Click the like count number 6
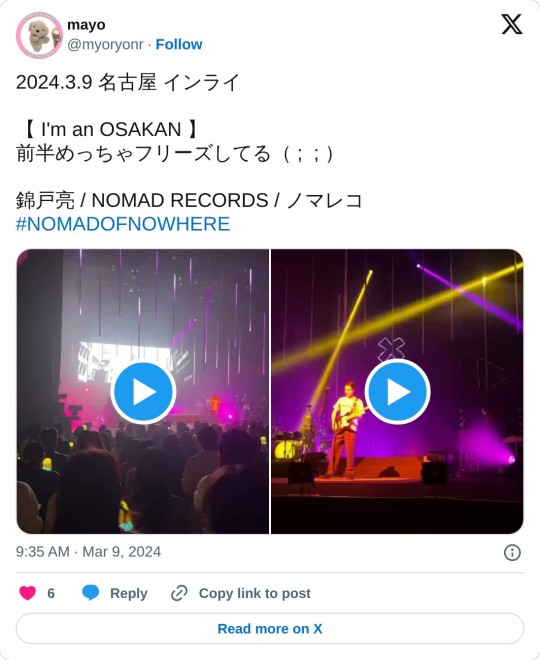Screen dimensions: 540x660 pyautogui.click(x=51, y=593)
